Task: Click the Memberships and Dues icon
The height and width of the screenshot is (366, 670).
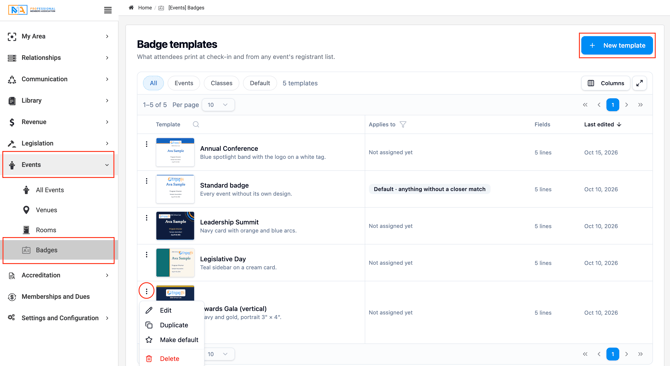Action: click(12, 297)
